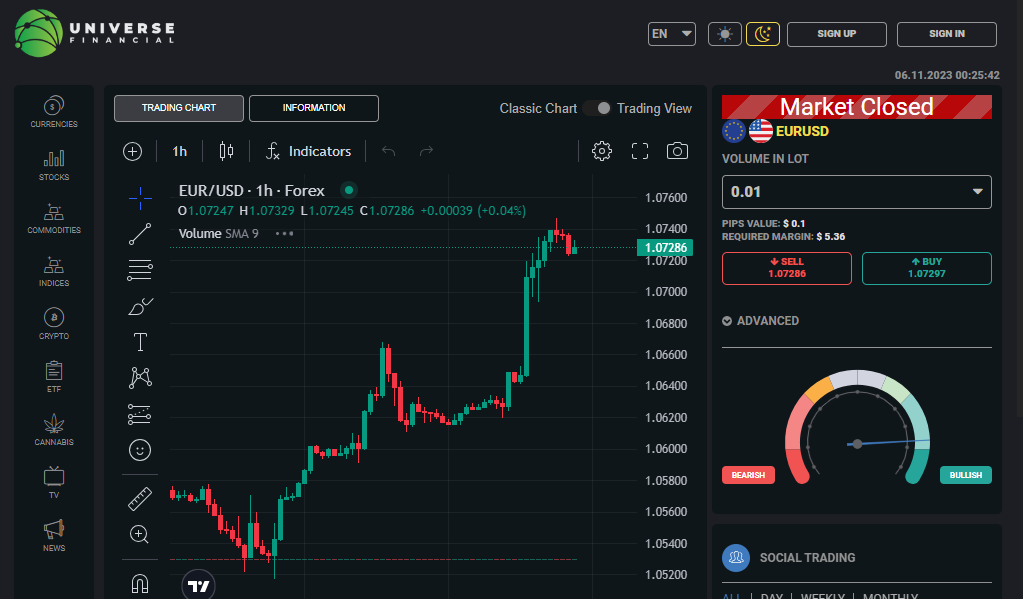The image size is (1023, 599).
Task: Click Sell at 1.07286
Action: (787, 268)
